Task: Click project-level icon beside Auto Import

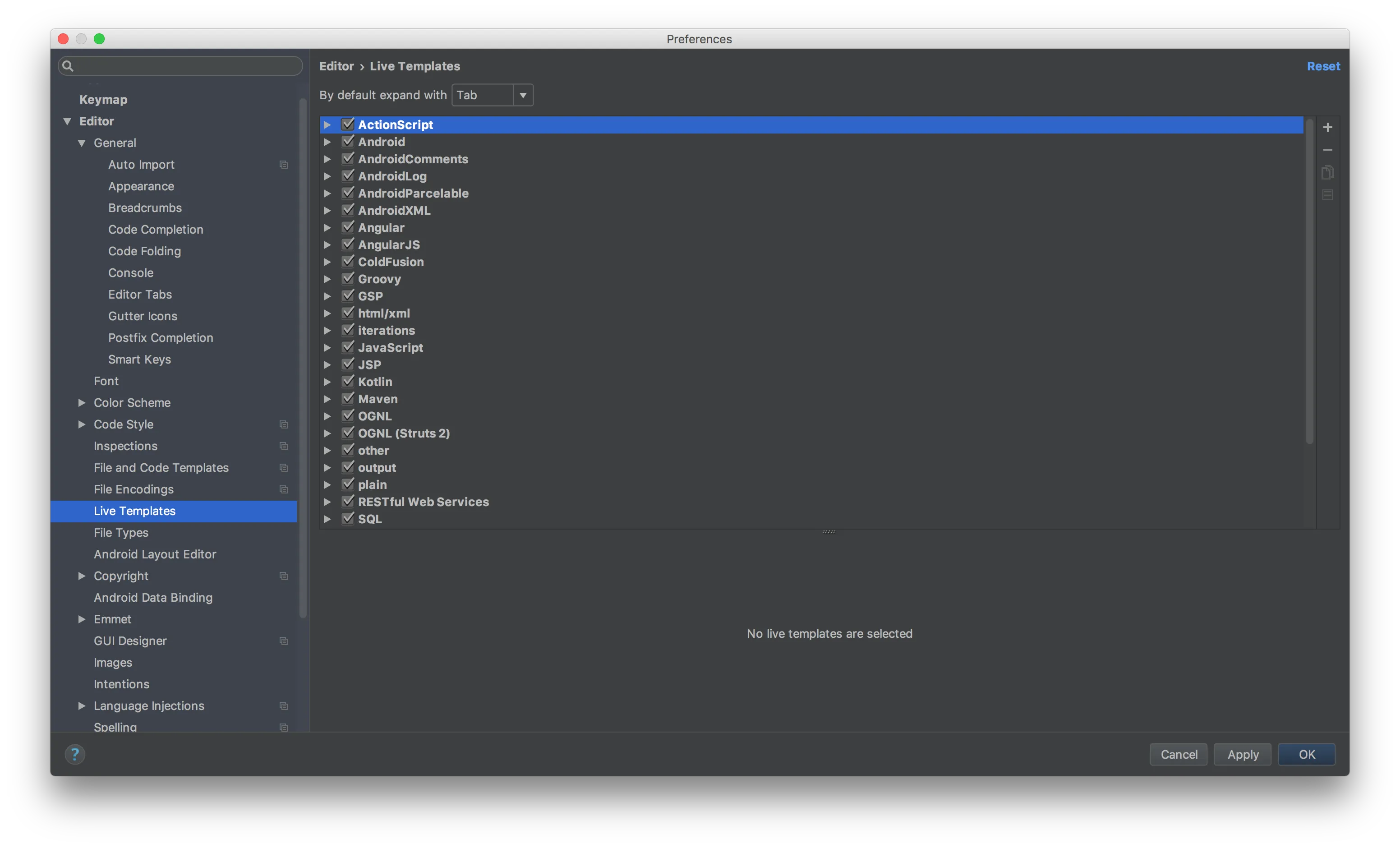Action: (284, 165)
